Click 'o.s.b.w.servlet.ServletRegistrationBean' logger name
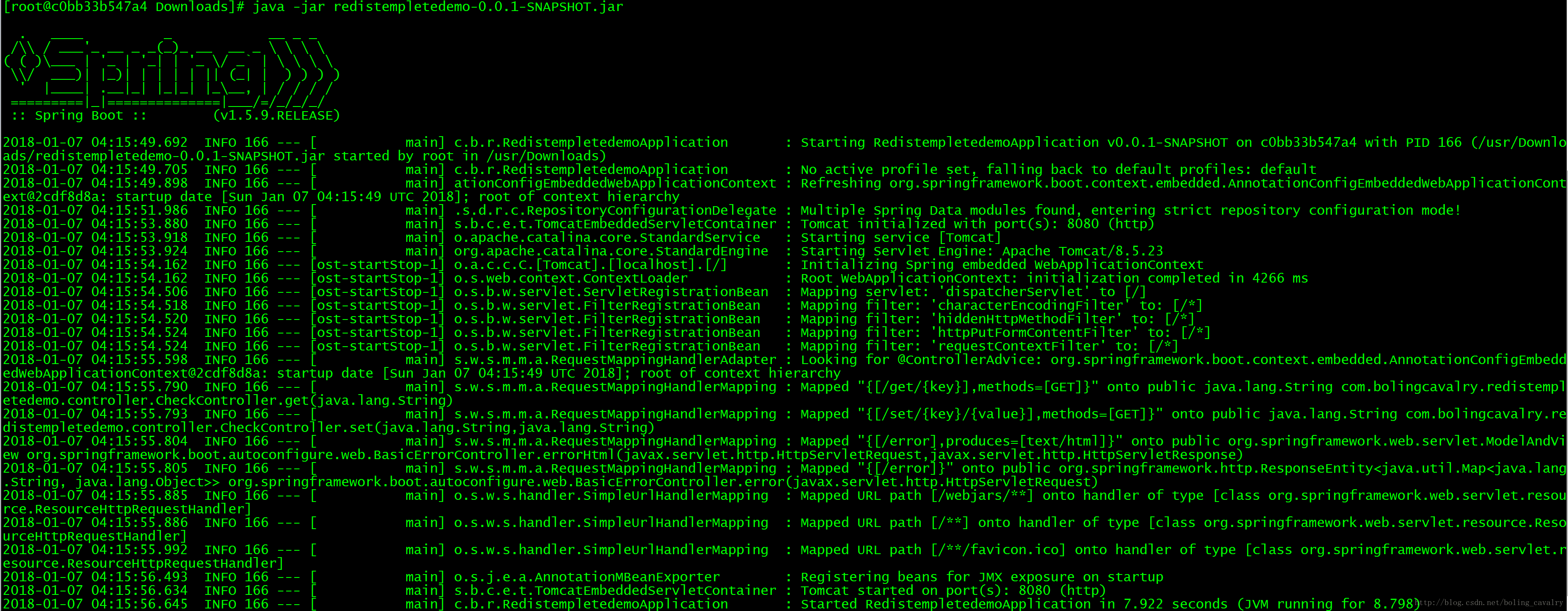 point(611,292)
